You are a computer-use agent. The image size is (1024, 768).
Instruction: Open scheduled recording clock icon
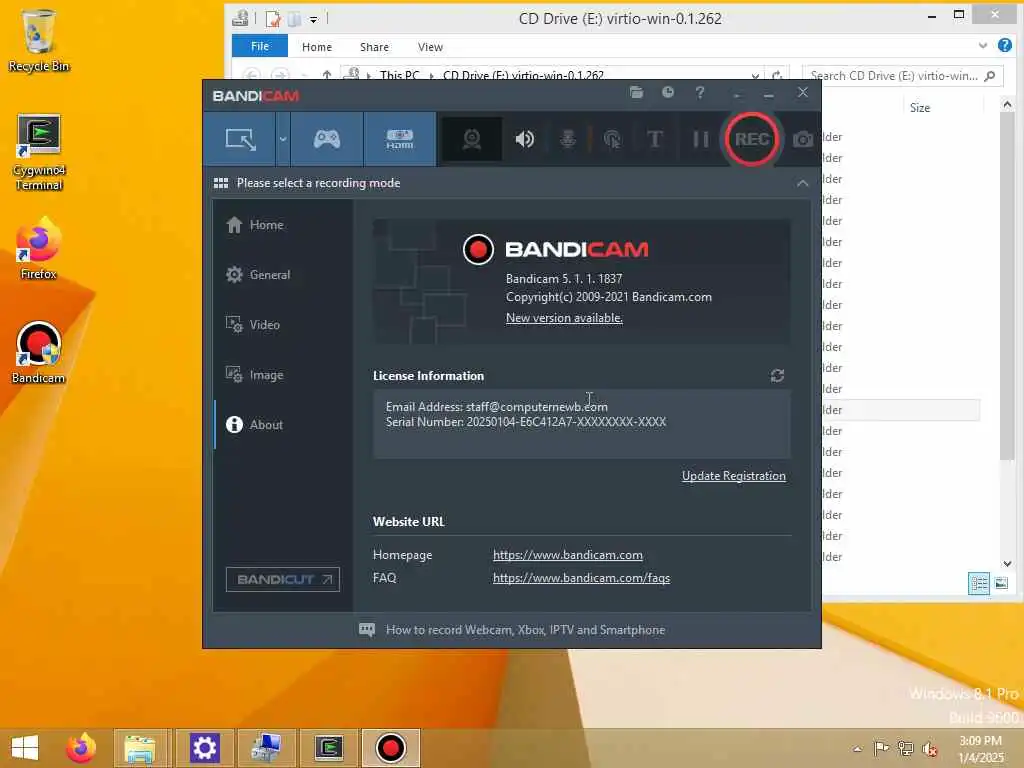pos(667,92)
